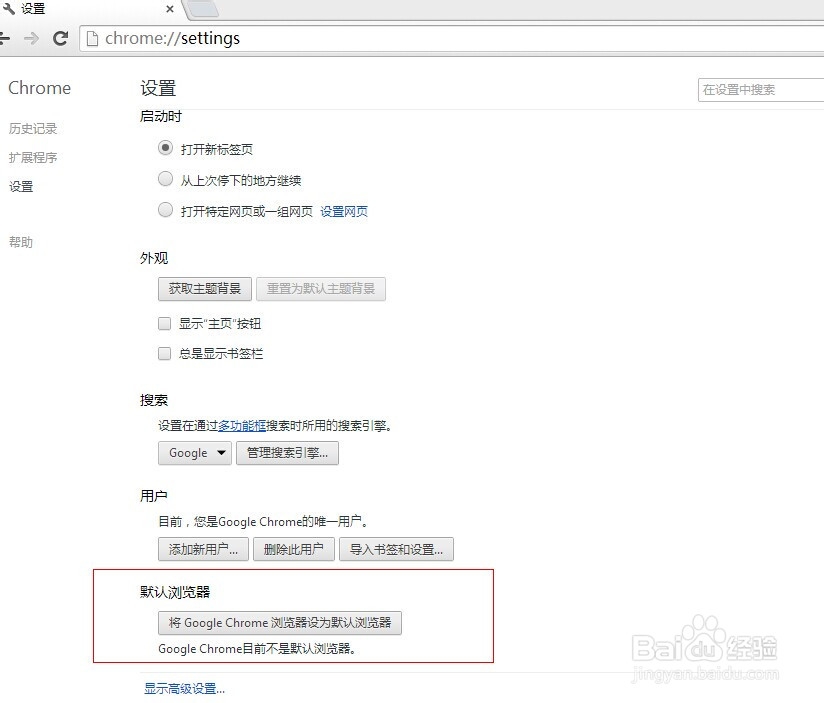
Task: Click the 搜索 section heading
Action: point(154,400)
